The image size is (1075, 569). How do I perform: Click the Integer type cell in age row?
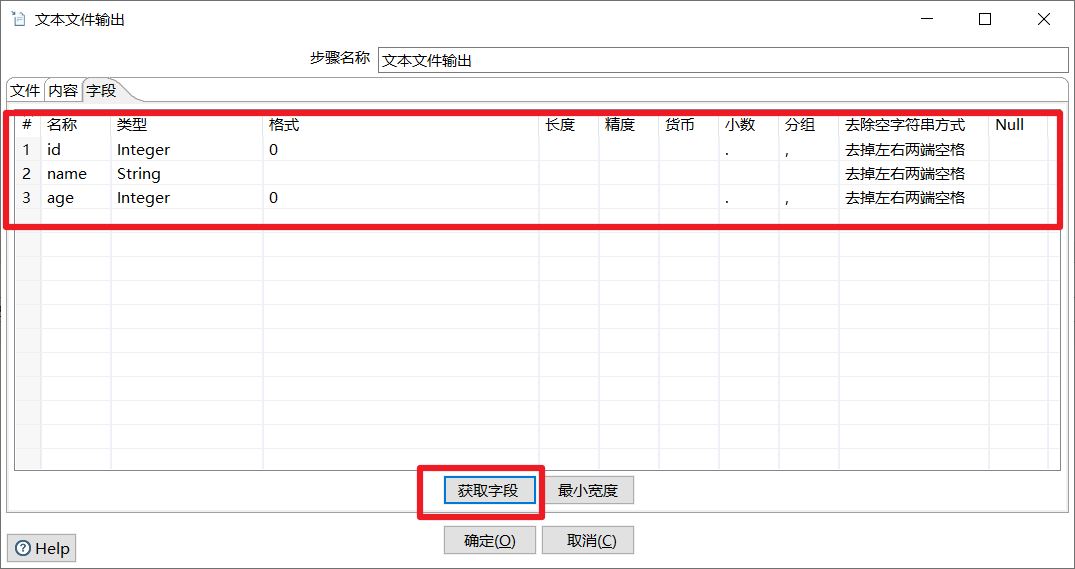[187, 198]
